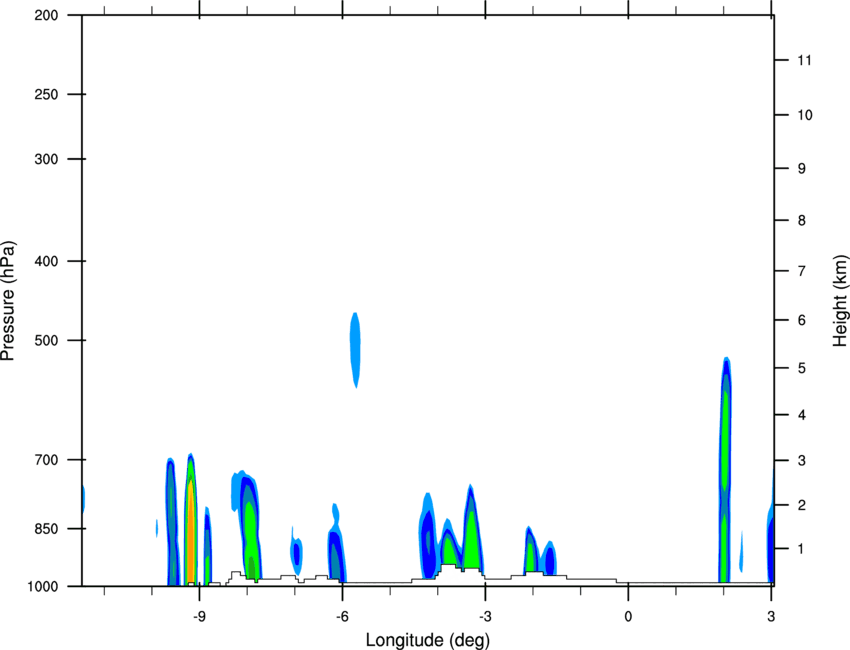Viewport: 850px width, 650px height.
Task: Click the 500 pressure tick label
Action: click(x=46, y=340)
